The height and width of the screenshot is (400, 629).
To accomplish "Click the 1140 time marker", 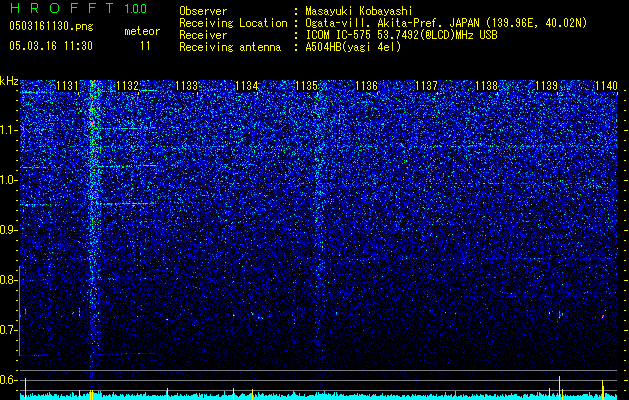I will point(606,86).
